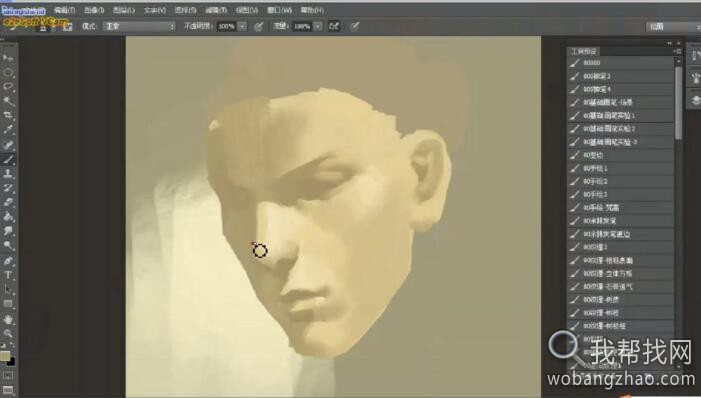Change the screen mode

[8, 390]
